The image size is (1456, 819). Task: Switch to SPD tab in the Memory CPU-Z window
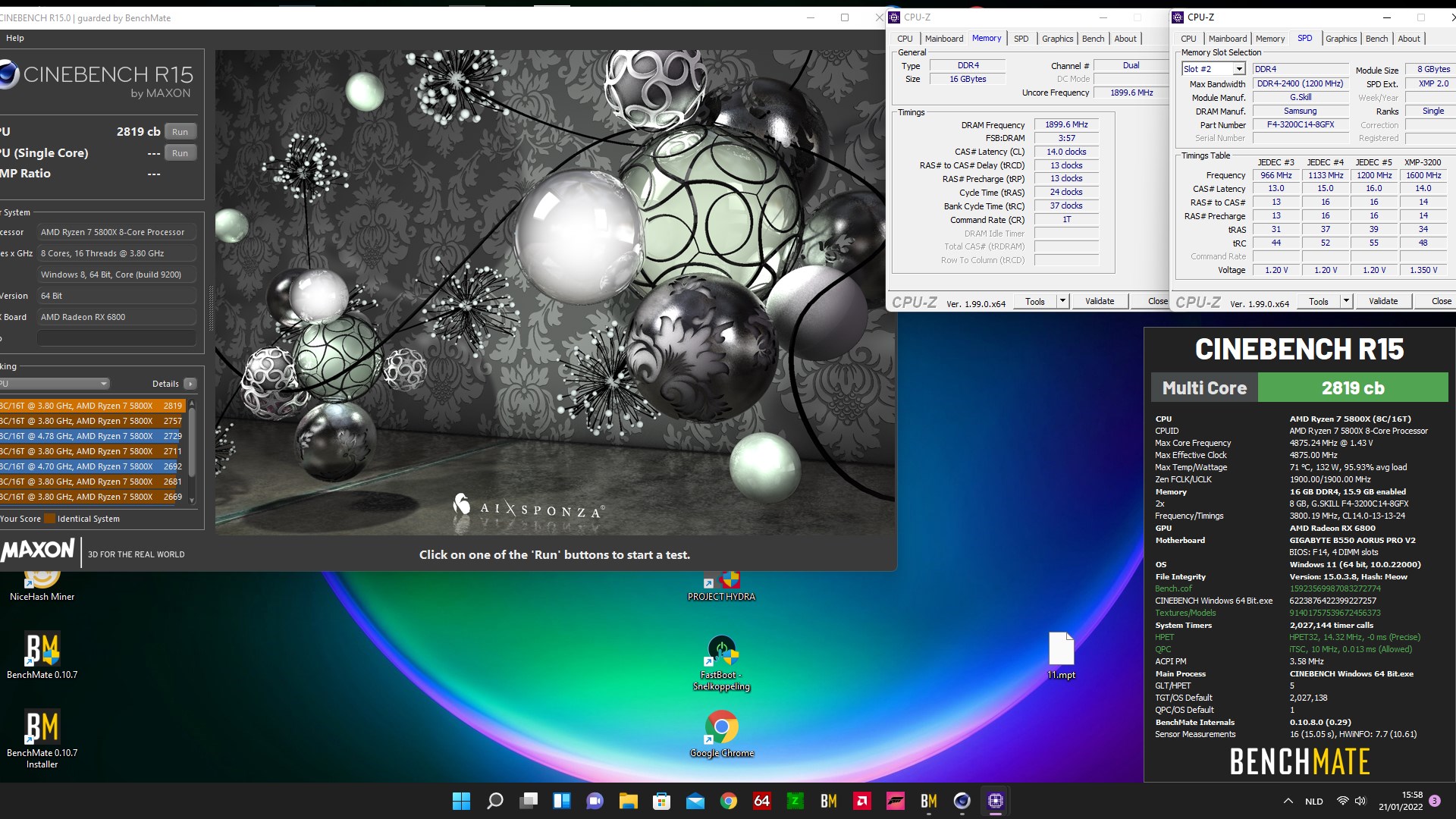tap(1021, 39)
